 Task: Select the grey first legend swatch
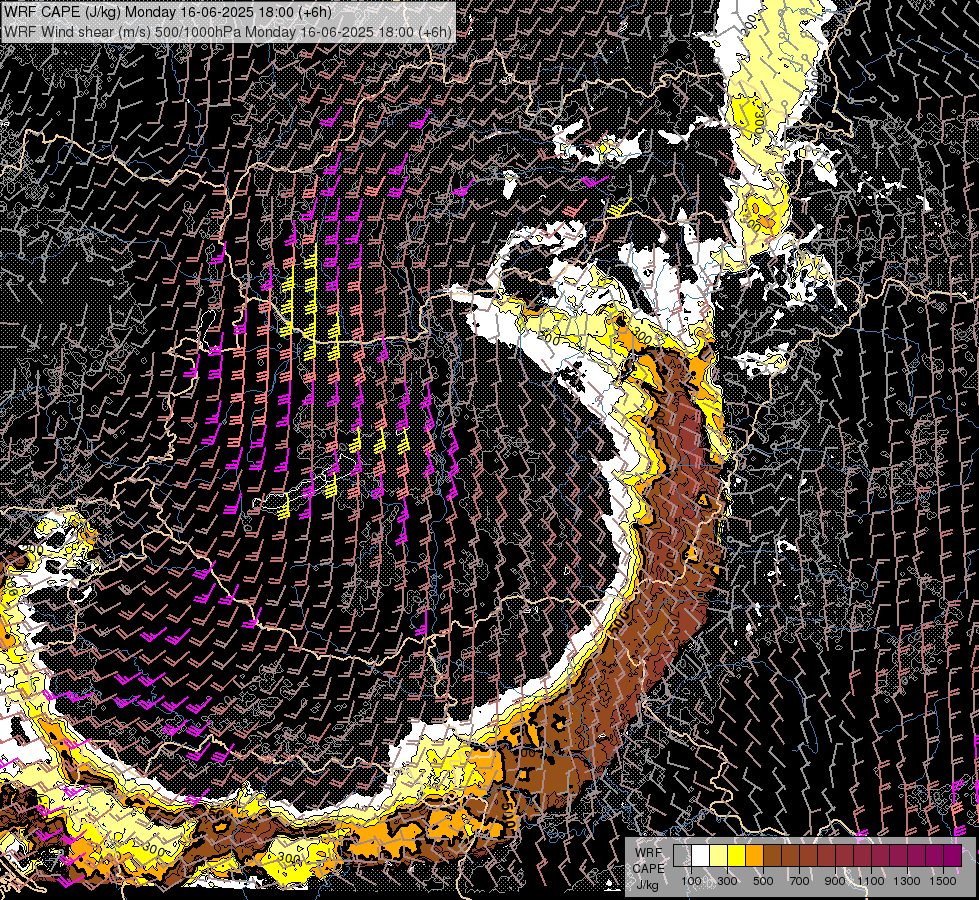click(682, 856)
